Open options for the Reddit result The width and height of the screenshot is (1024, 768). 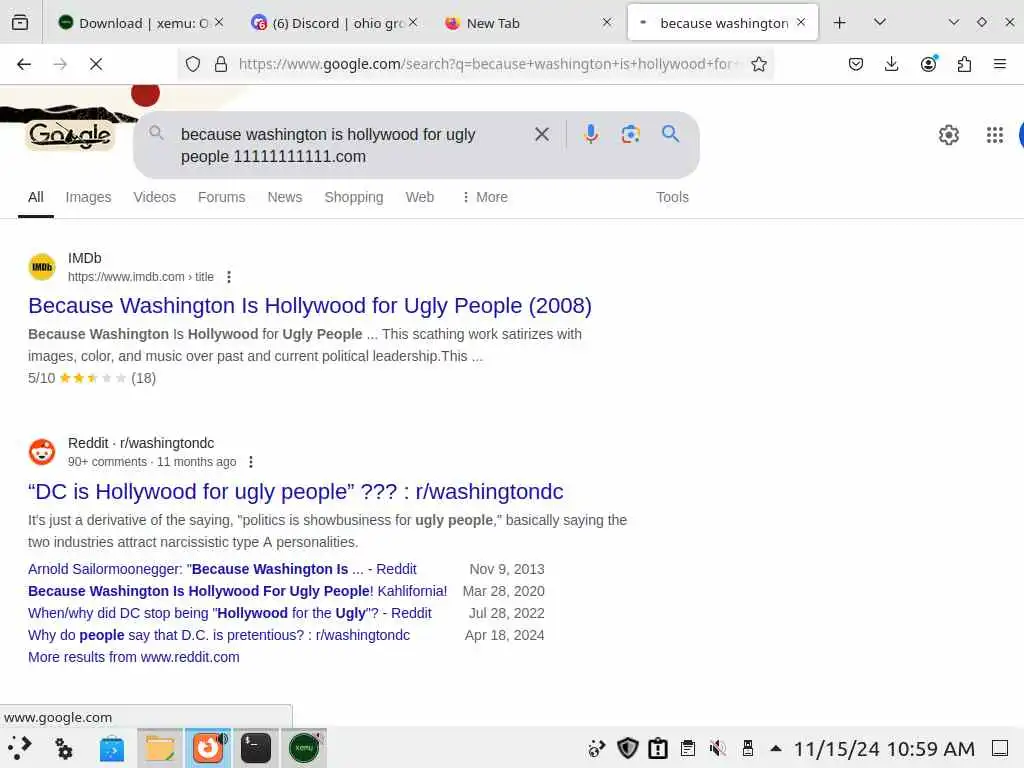(251, 462)
